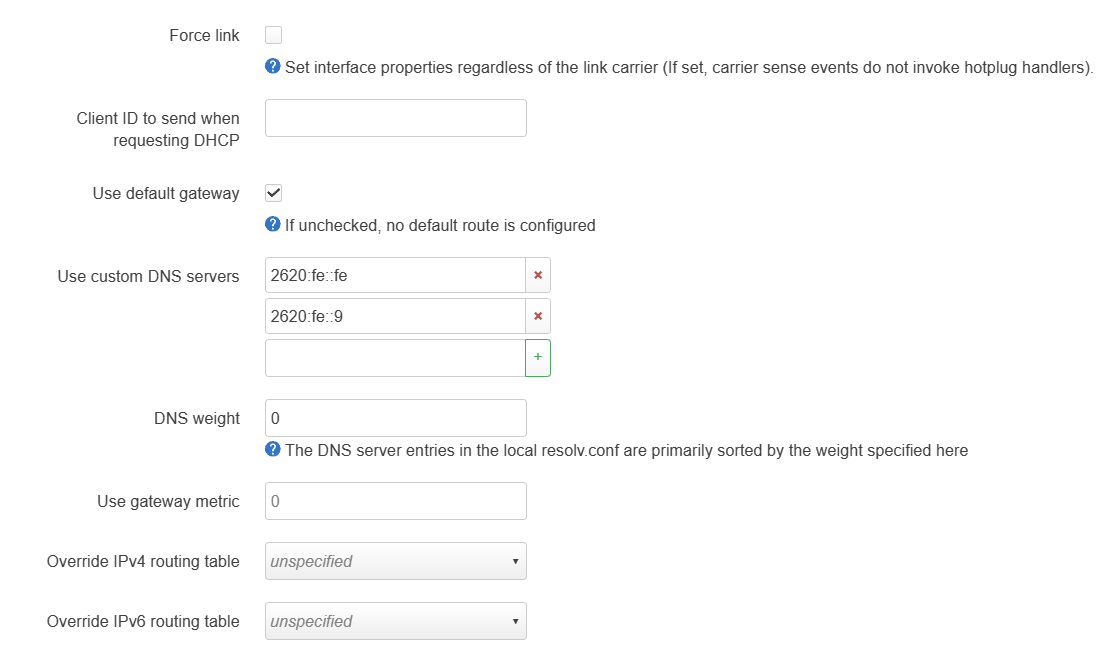
Task: Click the Force link label text
Action: (x=204, y=35)
